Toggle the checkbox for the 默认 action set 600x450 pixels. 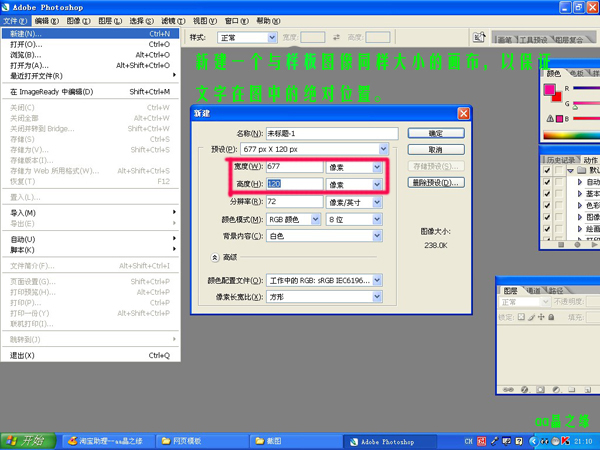(x=547, y=170)
